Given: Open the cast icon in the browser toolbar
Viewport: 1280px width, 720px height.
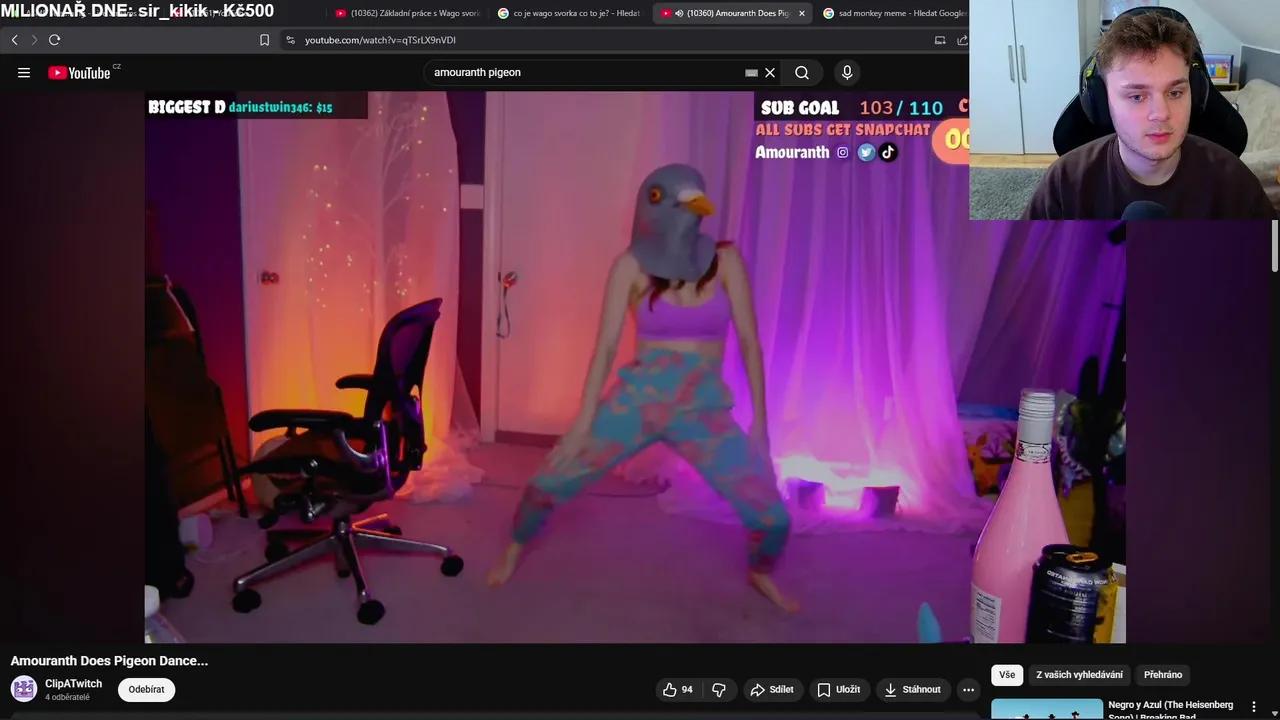Looking at the screenshot, I should (x=939, y=40).
